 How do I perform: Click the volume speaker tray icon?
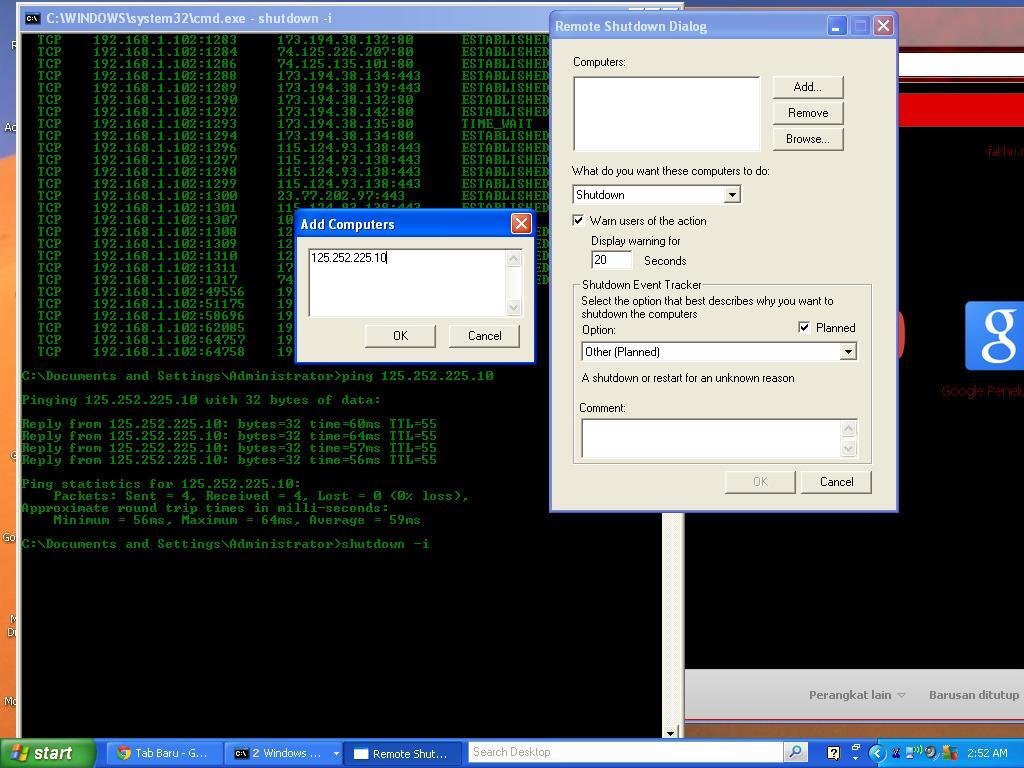click(x=930, y=752)
